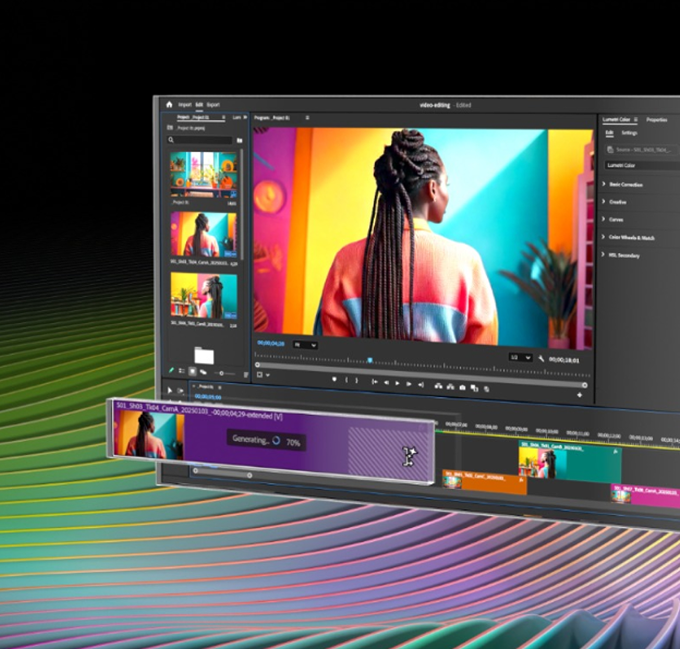This screenshot has width=680, height=649.
Task: Click the Program monitor zoom scroll bar
Action: pos(421,375)
